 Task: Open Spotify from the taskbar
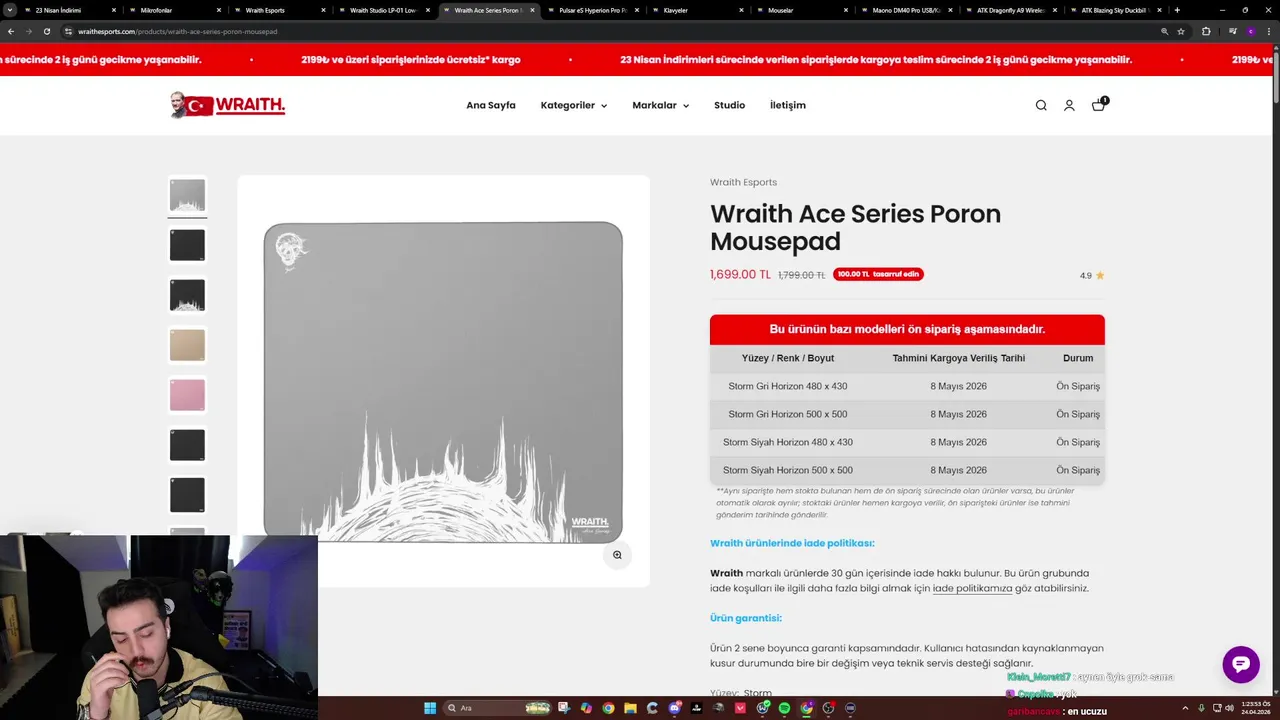784,708
